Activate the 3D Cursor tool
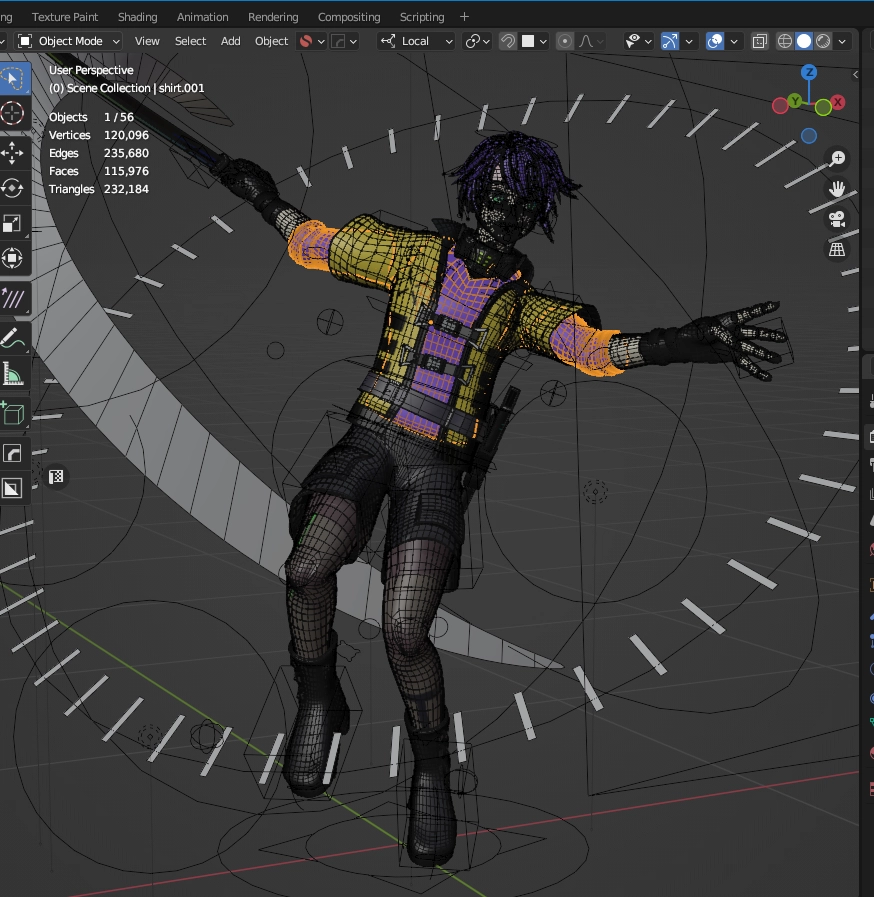Screen dimensions: 874x897 (x=13, y=112)
